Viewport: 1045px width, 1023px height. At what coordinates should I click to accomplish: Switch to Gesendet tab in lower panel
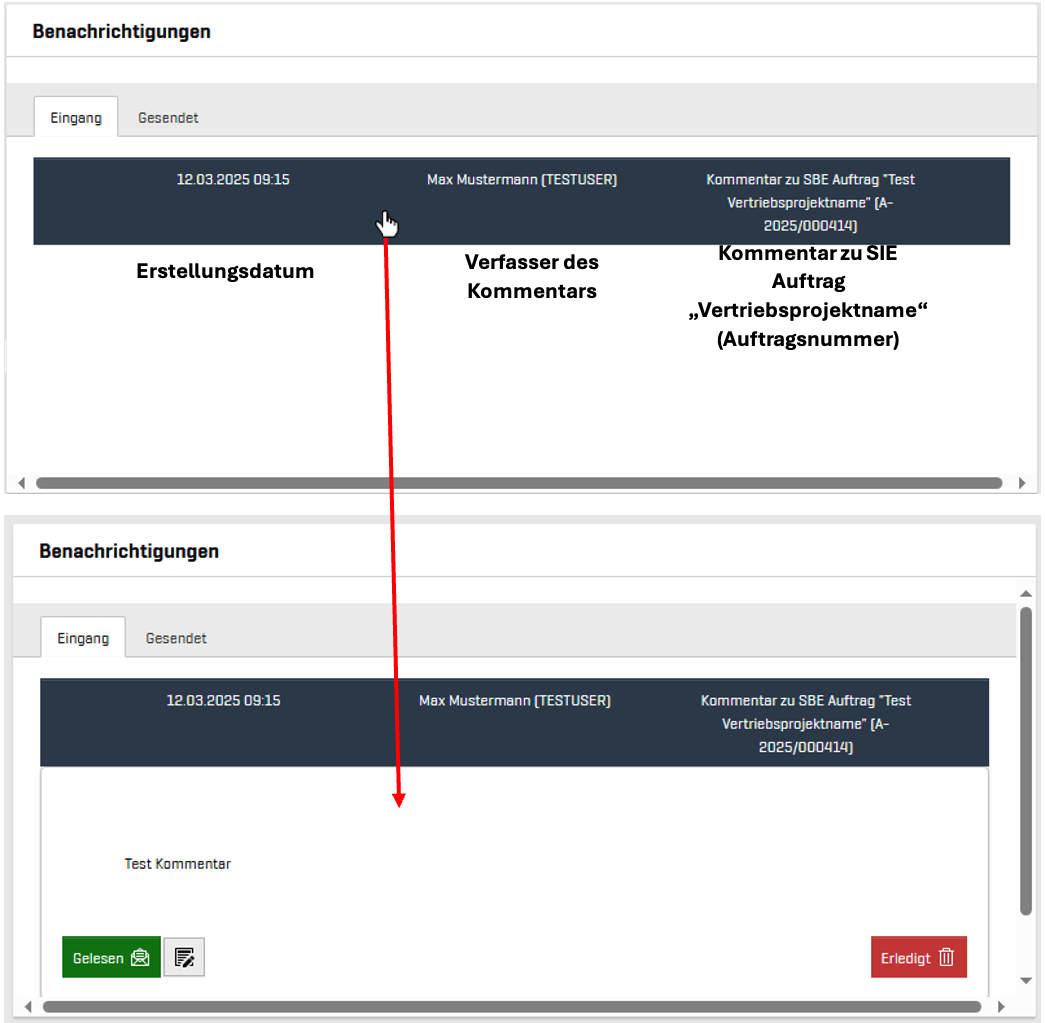coord(176,638)
